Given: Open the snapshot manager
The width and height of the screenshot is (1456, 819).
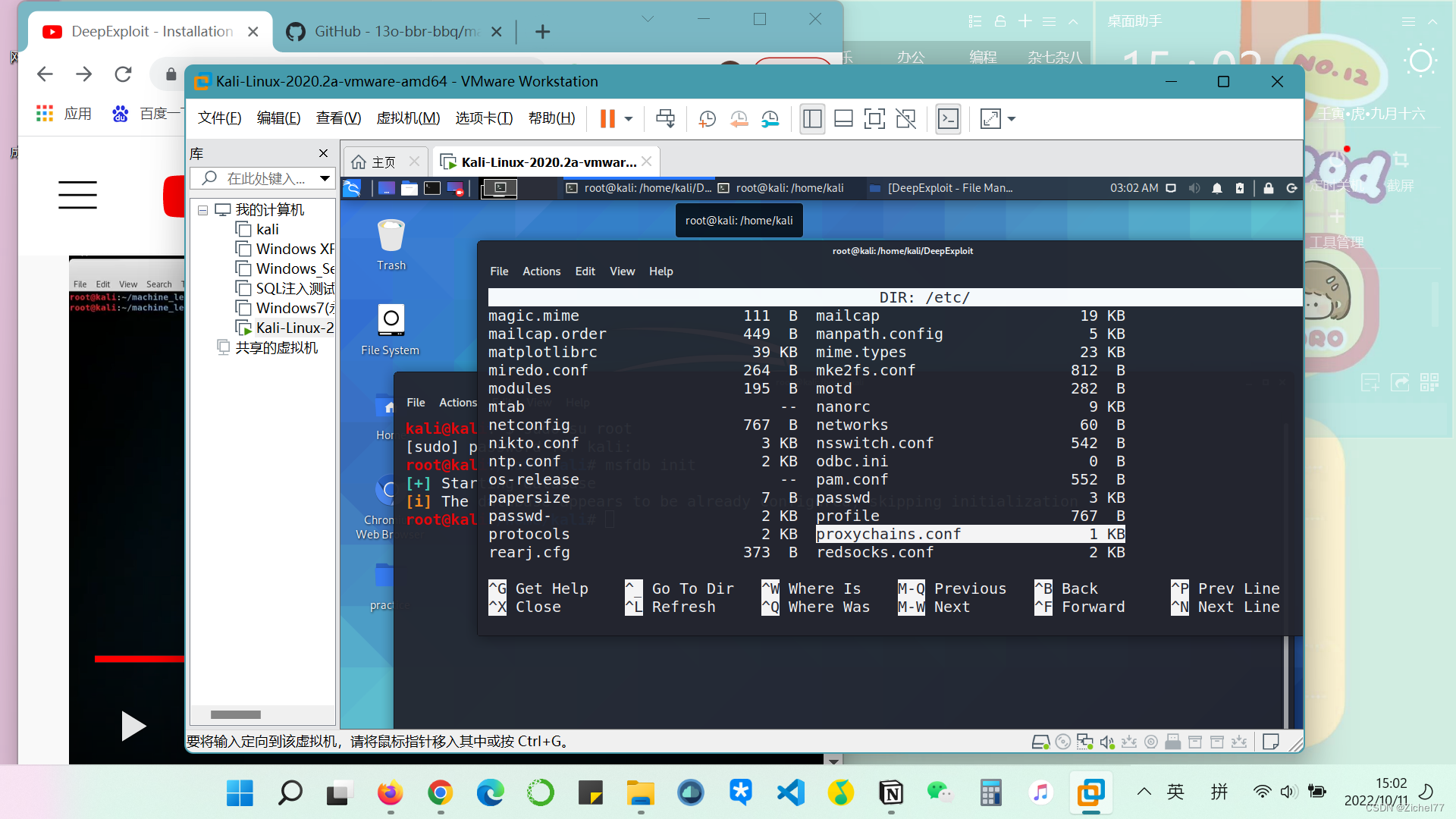Looking at the screenshot, I should [x=770, y=118].
